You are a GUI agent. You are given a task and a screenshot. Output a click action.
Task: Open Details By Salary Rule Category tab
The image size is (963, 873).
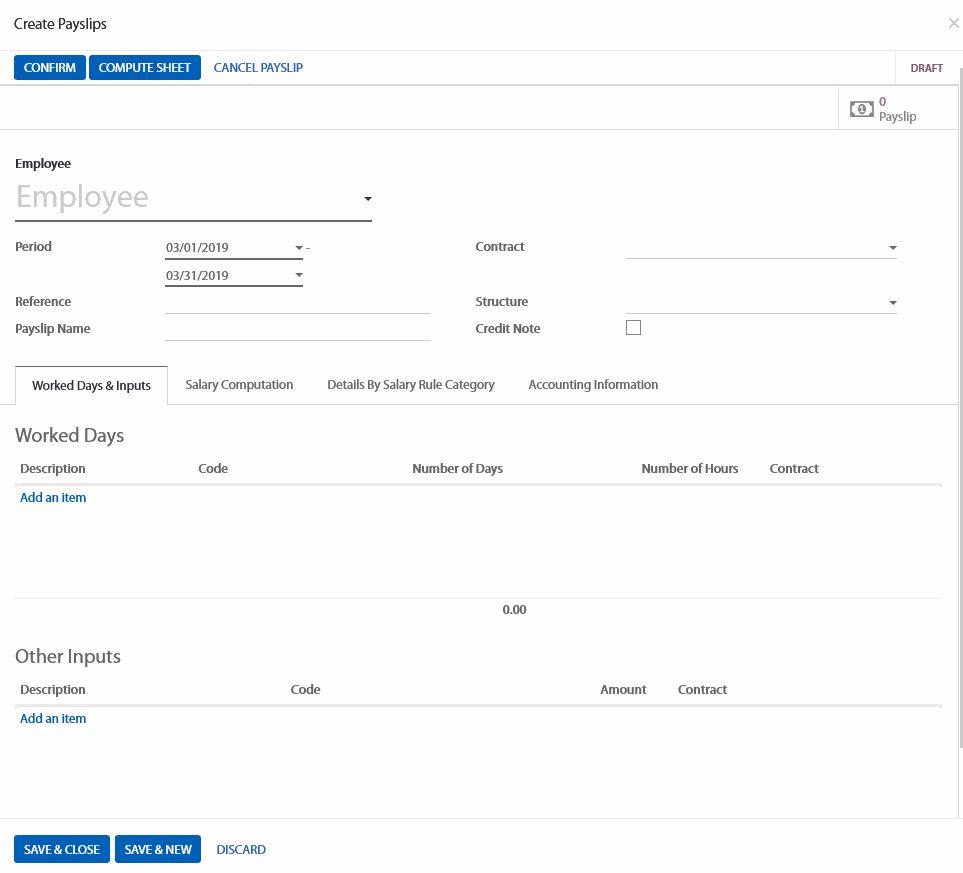[410, 385]
